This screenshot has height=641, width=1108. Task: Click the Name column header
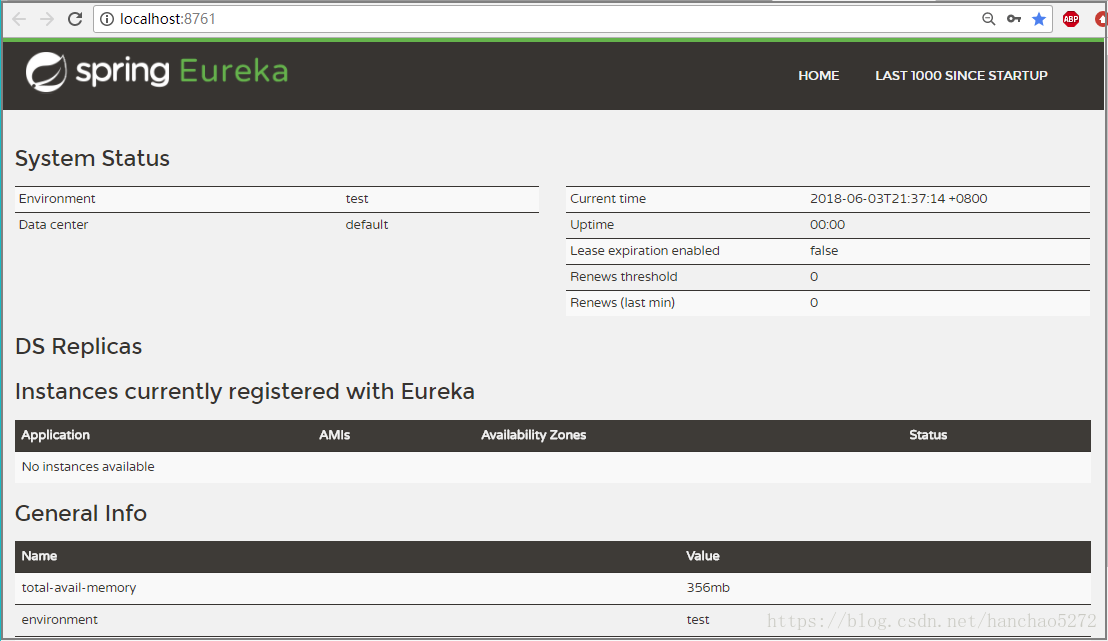tap(39, 556)
